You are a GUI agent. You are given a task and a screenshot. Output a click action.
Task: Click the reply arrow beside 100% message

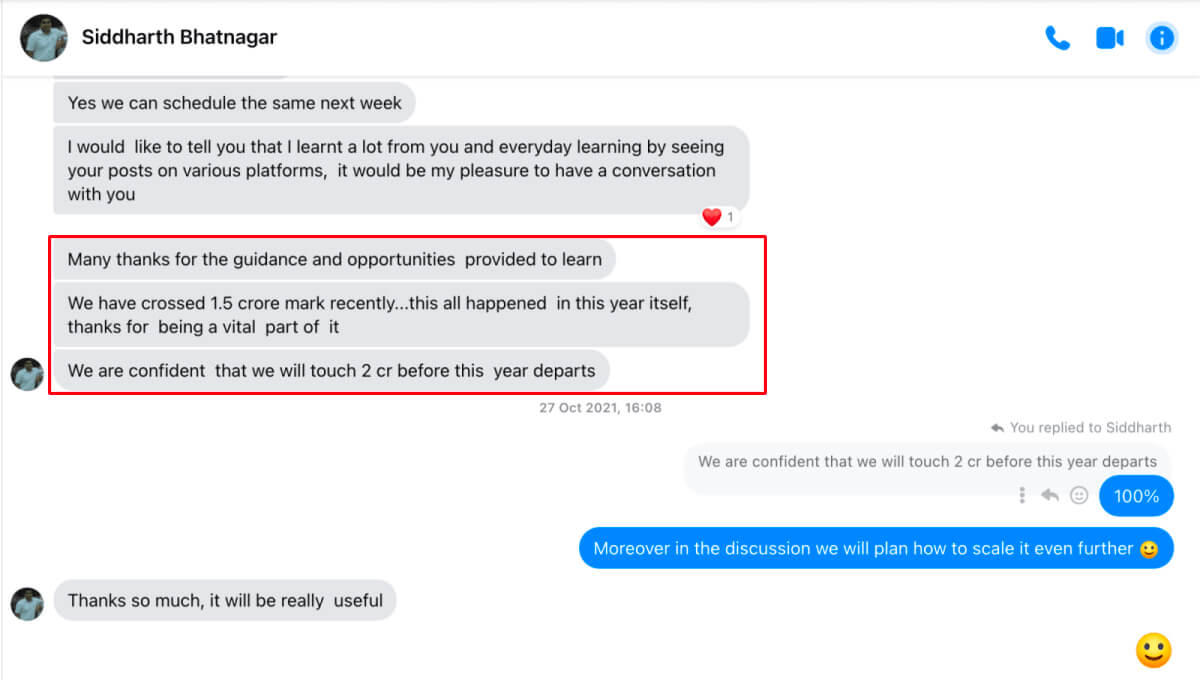[1050, 495]
